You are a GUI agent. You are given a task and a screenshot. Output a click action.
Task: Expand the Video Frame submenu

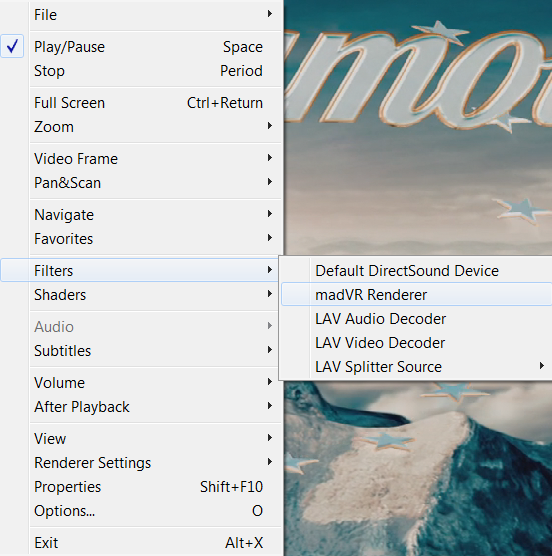coord(142,159)
